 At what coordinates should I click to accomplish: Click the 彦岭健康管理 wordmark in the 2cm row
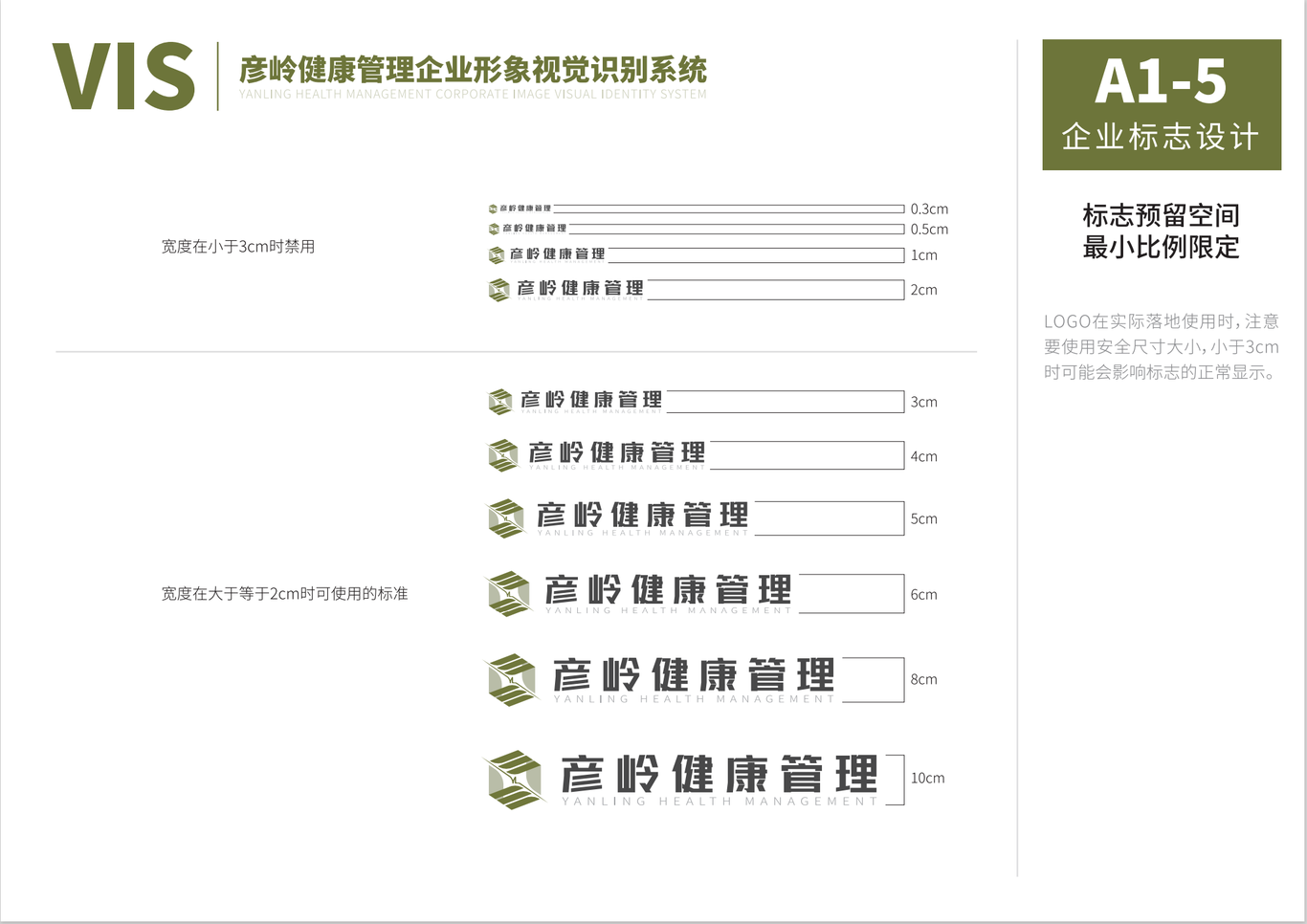580,288
